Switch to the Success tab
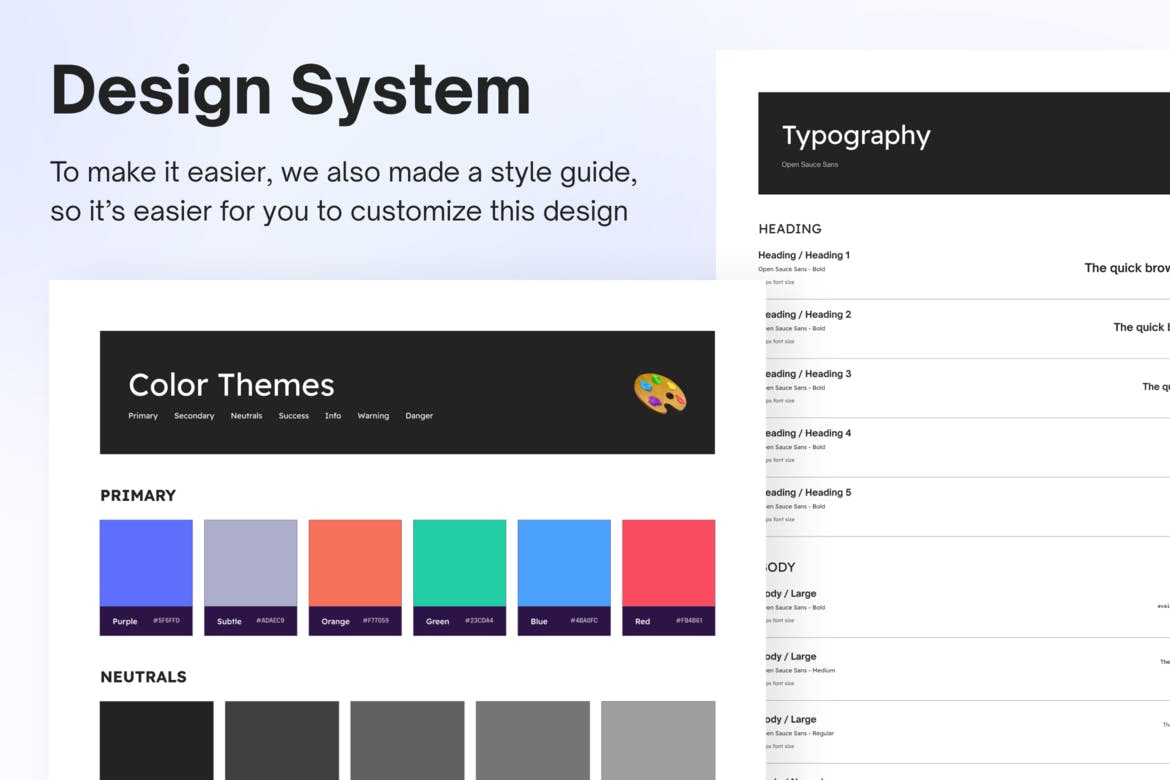The width and height of the screenshot is (1170, 780). click(x=293, y=416)
